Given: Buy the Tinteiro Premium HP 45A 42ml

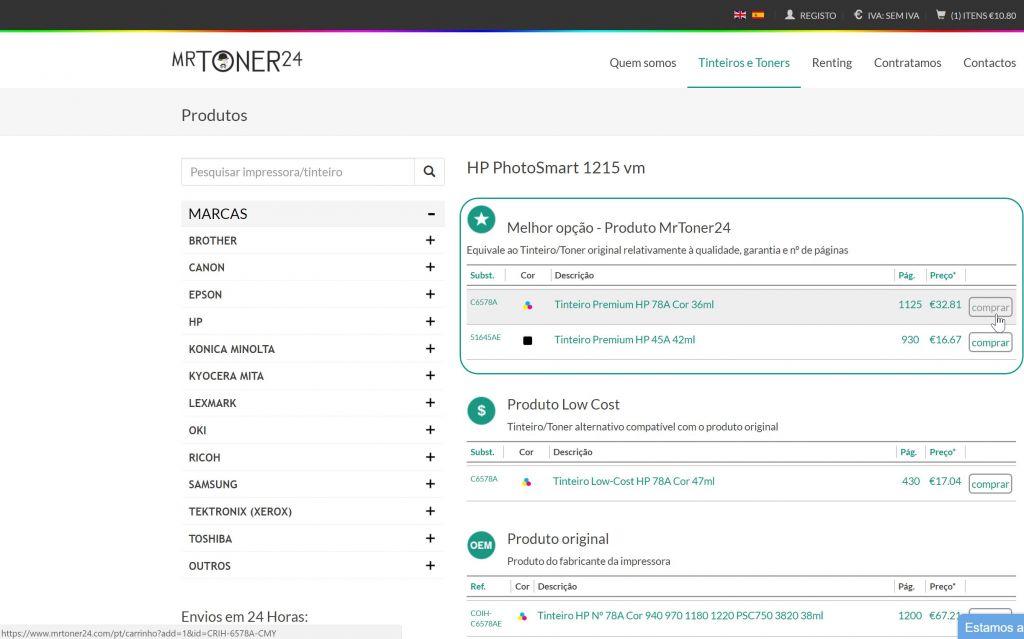Looking at the screenshot, I should coord(990,342).
